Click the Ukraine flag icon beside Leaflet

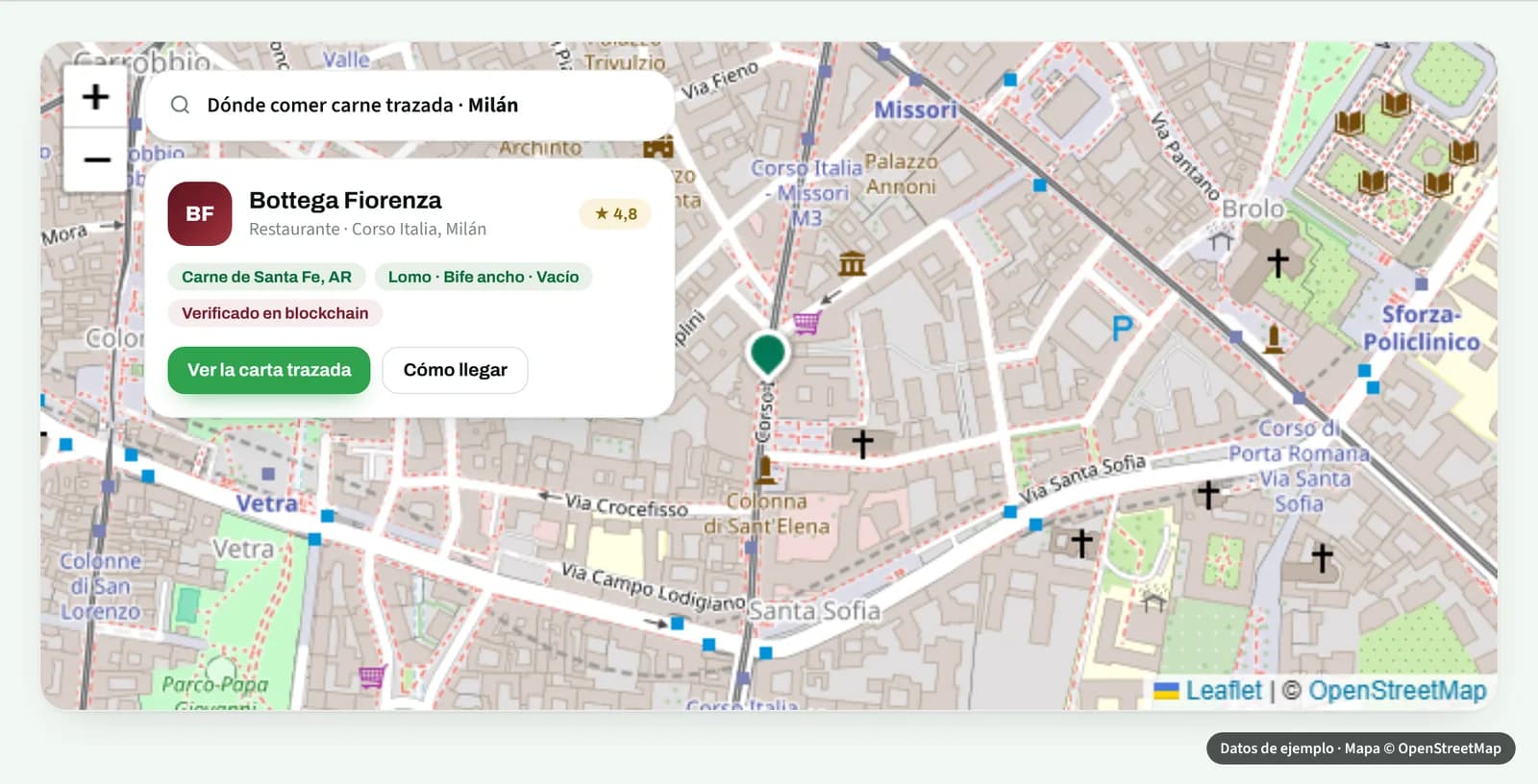coord(1166,691)
